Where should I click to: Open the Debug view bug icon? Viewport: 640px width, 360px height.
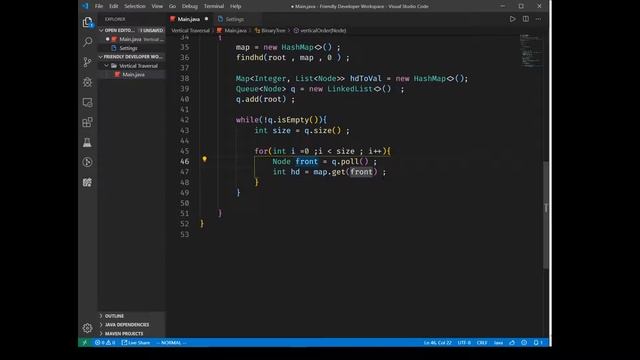87,82
